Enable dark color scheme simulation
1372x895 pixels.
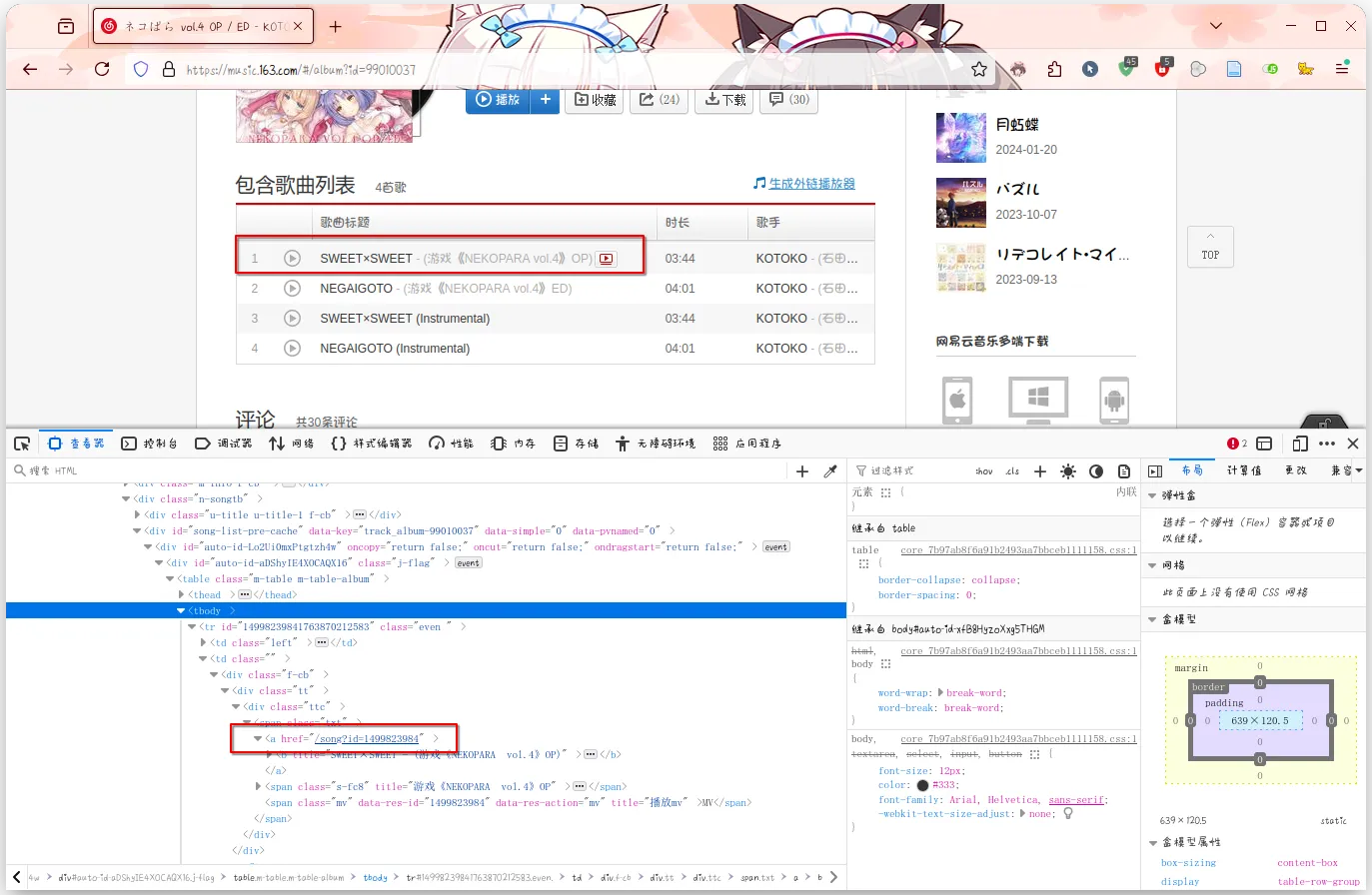tap(1096, 469)
